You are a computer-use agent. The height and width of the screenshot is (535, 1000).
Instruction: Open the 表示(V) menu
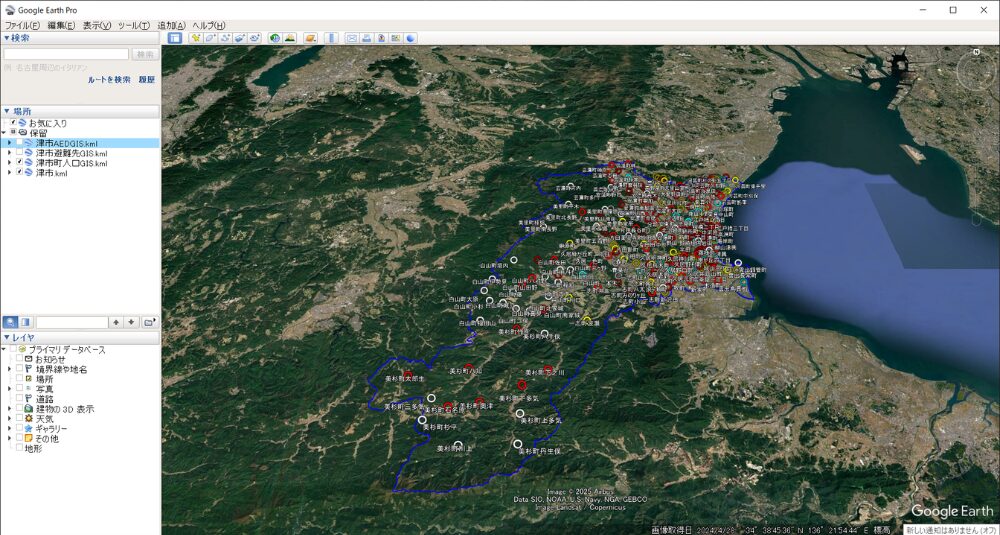tap(97, 25)
